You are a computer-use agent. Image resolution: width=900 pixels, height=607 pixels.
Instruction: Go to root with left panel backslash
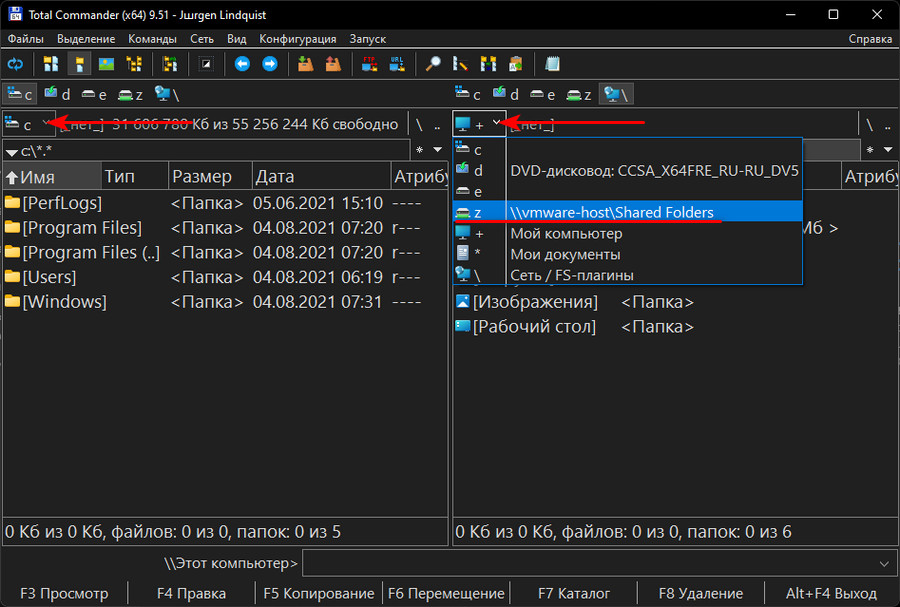pyautogui.click(x=420, y=124)
